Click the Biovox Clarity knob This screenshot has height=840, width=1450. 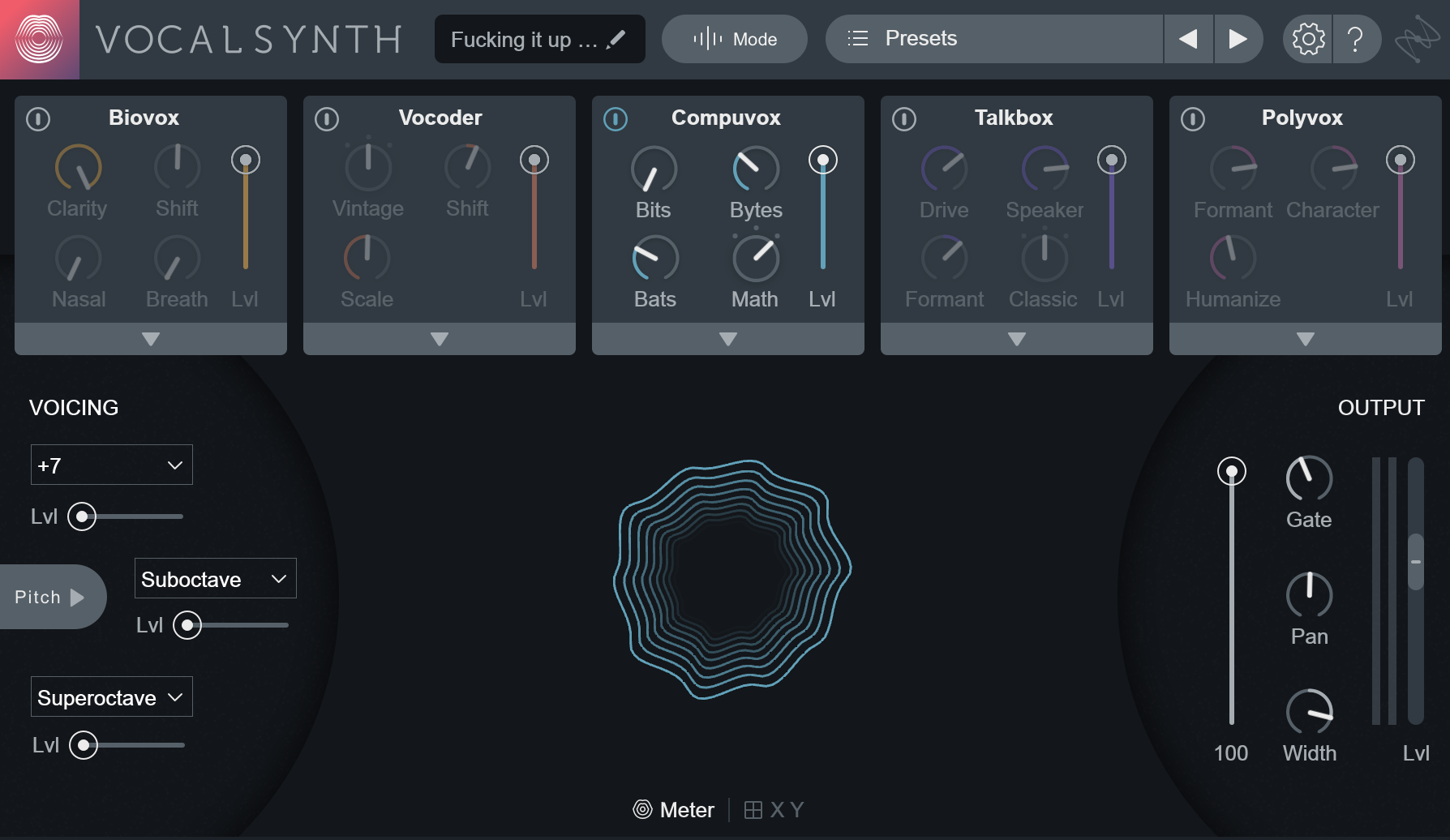pos(78,168)
